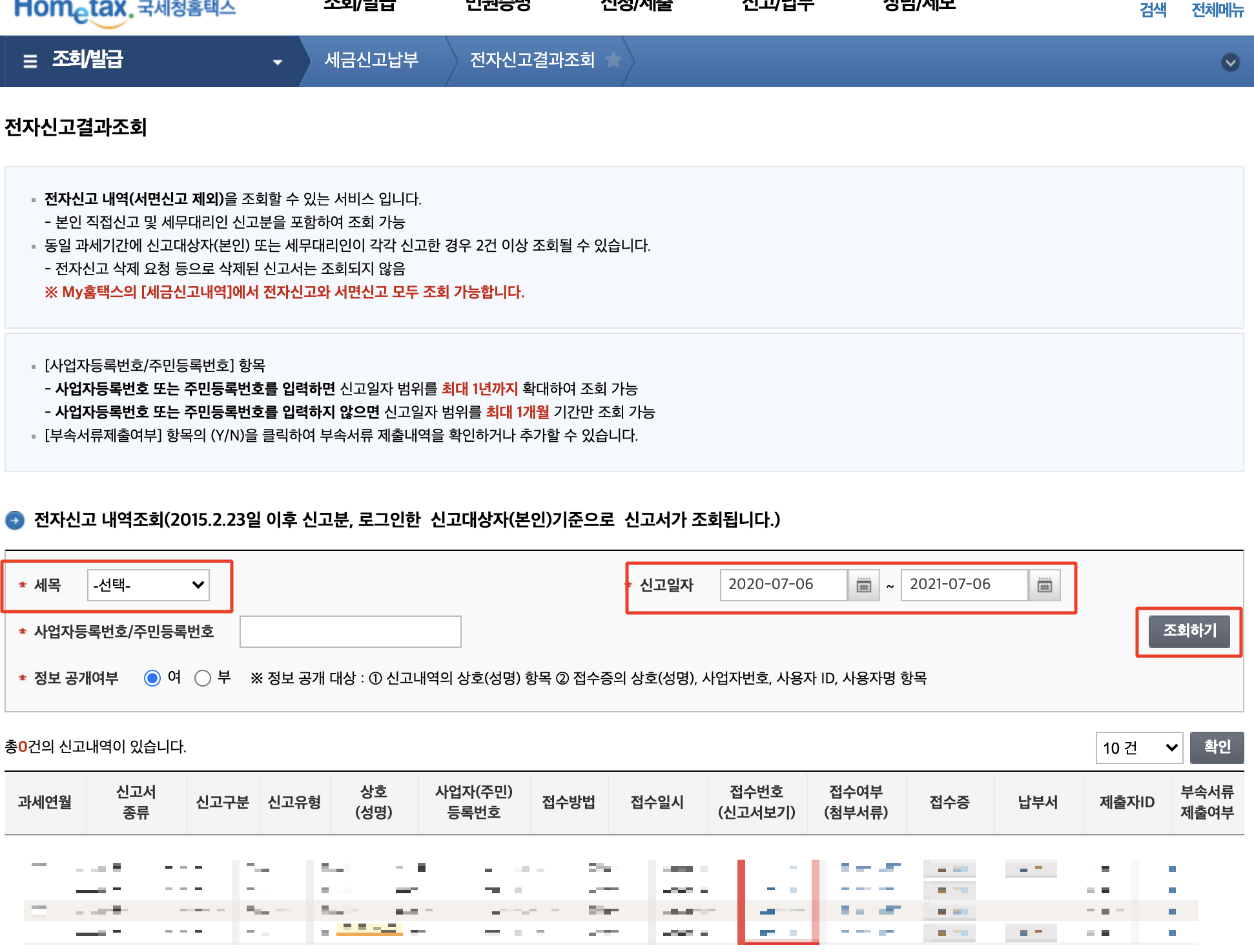Select the 여 radio button for 정보 공개여부

click(152, 678)
